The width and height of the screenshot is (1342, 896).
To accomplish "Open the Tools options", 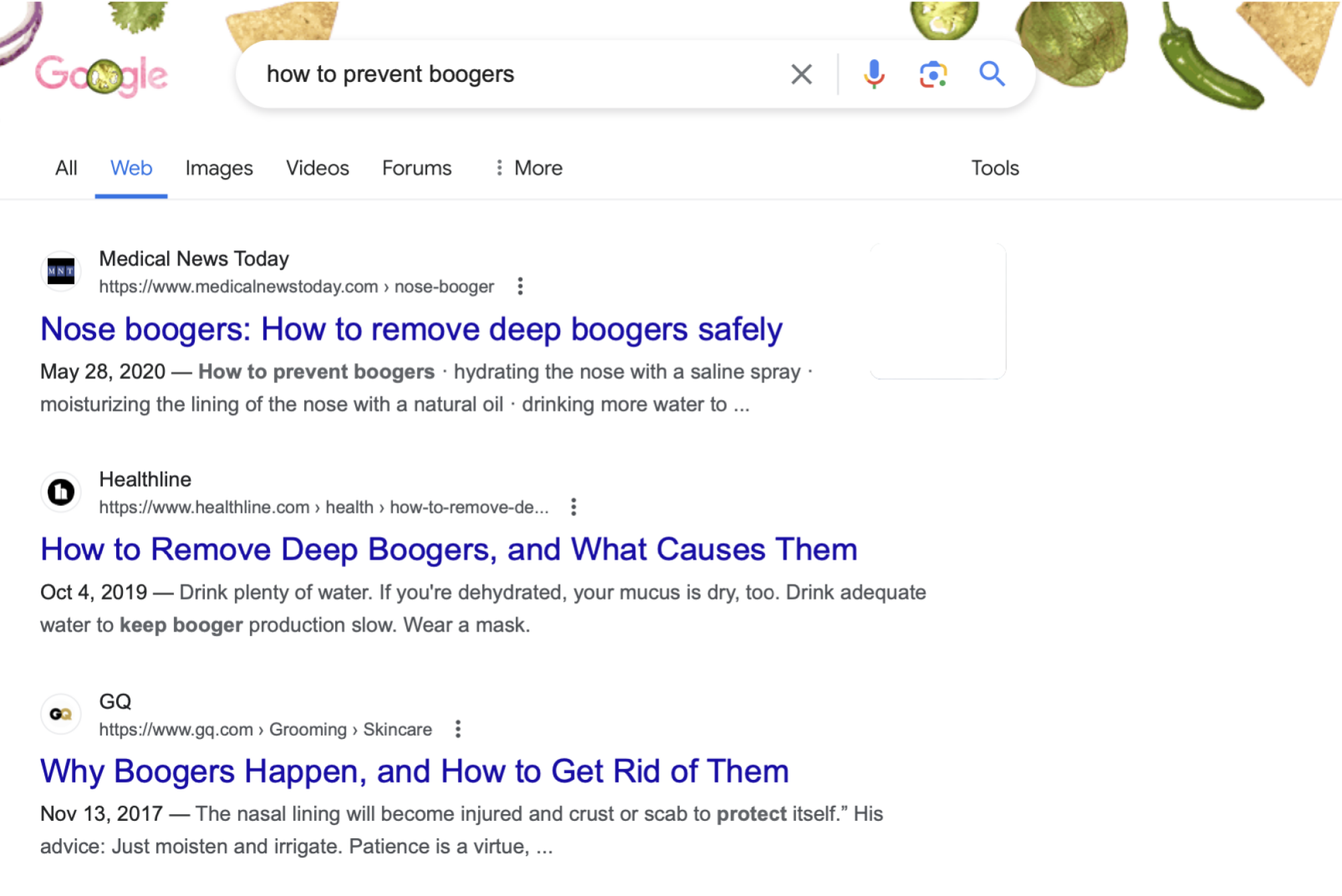I will [995, 168].
